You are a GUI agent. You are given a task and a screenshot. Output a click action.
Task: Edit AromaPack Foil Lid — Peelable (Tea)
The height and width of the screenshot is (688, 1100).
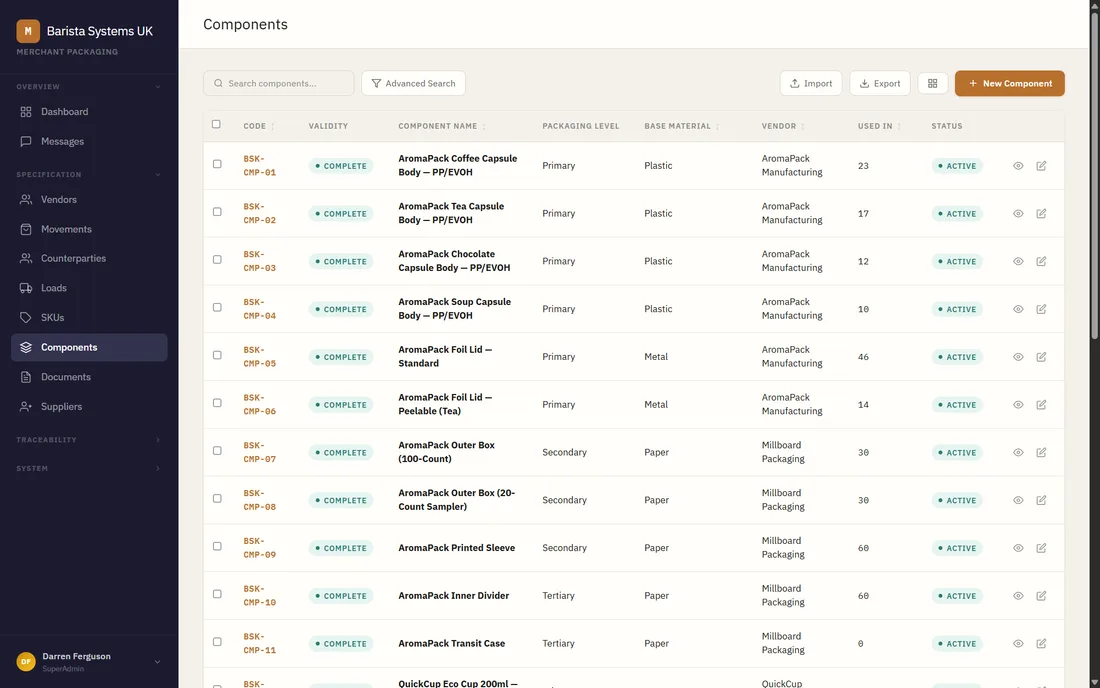[x=1041, y=405]
